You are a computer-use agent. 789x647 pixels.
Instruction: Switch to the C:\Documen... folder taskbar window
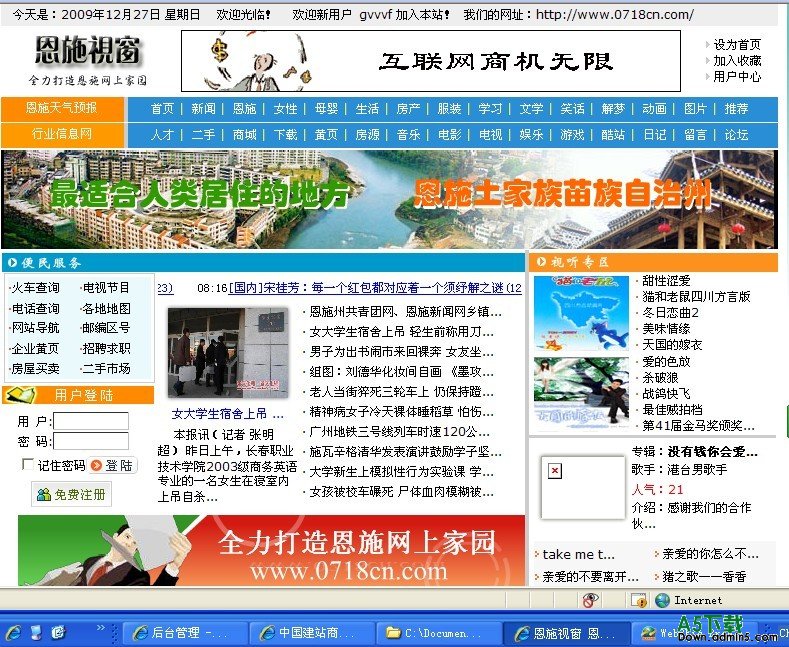[439, 632]
